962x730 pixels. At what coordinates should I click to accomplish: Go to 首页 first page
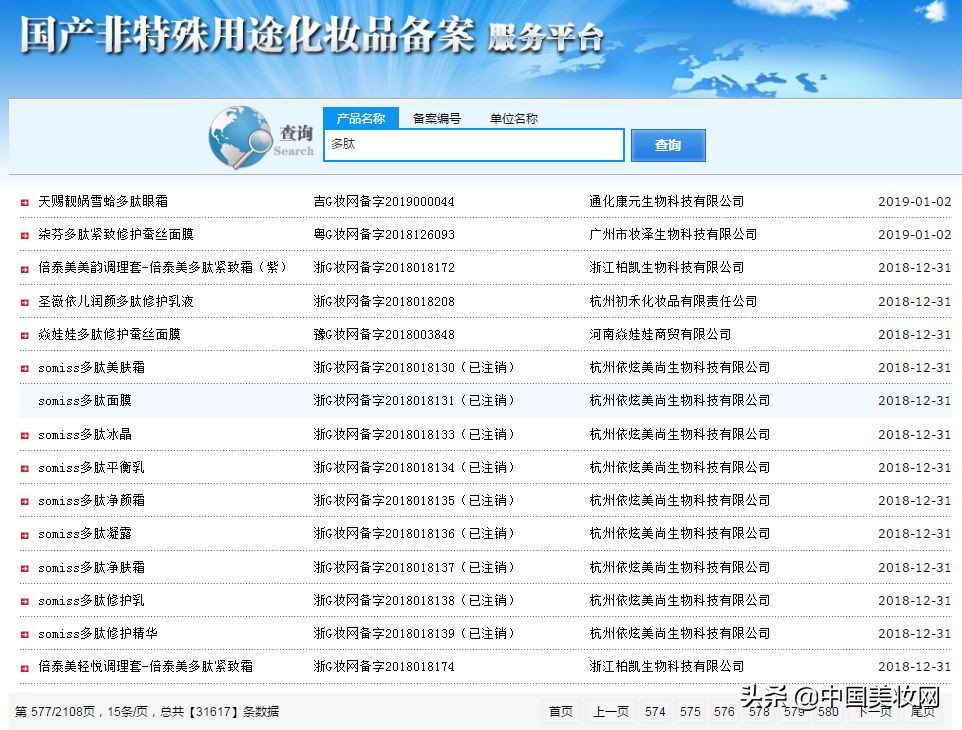[560, 711]
